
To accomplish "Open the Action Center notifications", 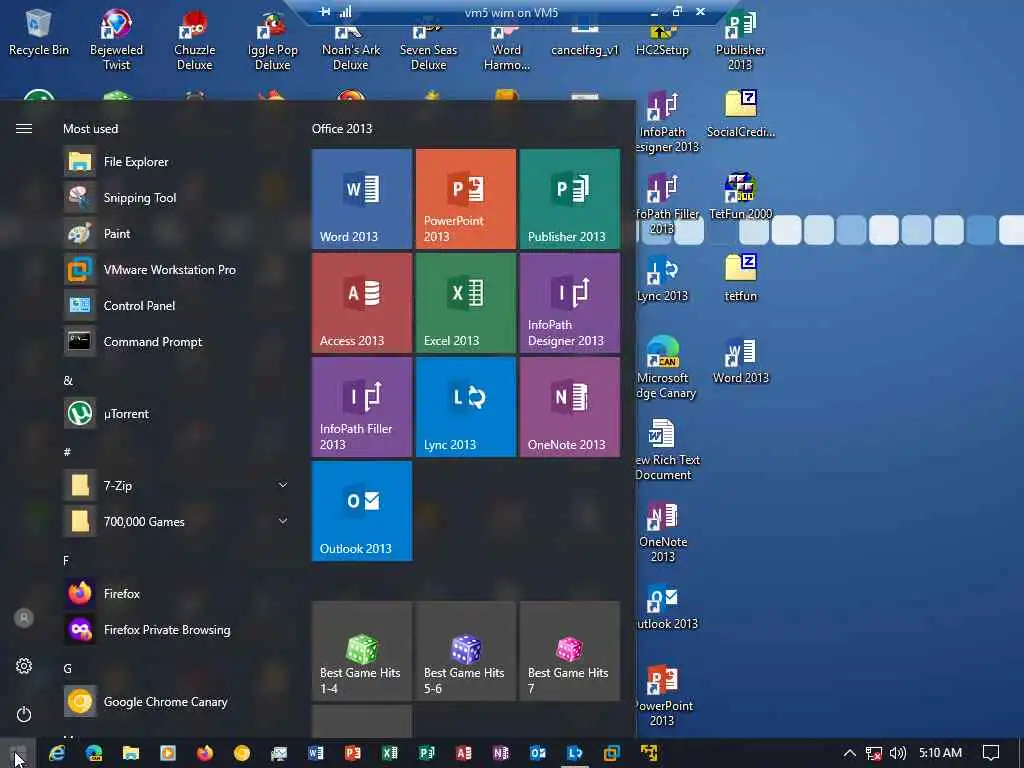I will 991,753.
